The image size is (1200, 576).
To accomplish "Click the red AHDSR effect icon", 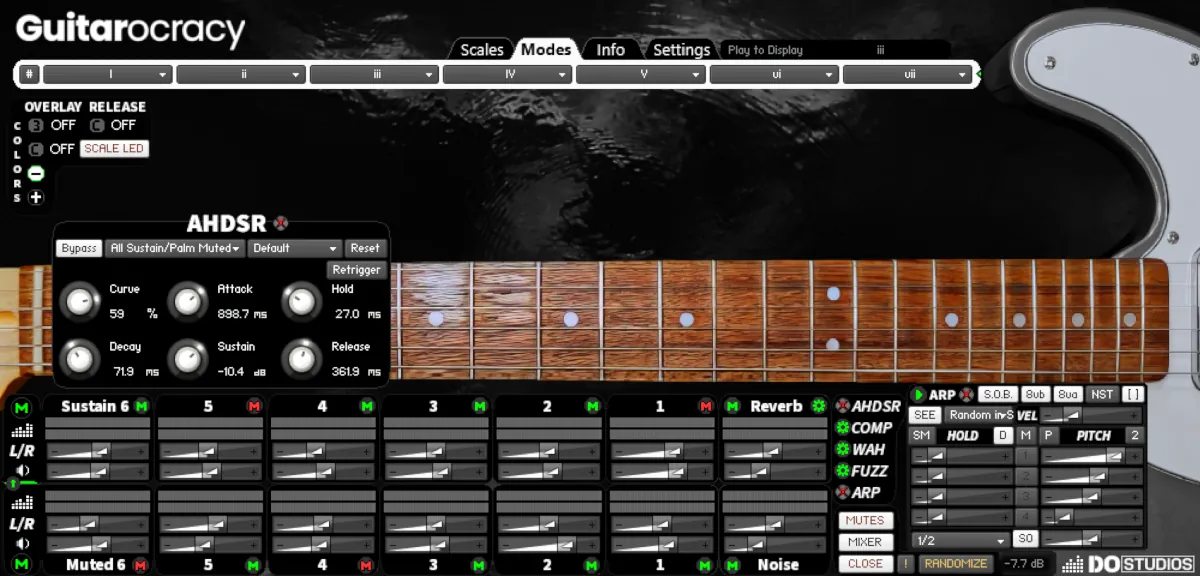I will point(842,406).
